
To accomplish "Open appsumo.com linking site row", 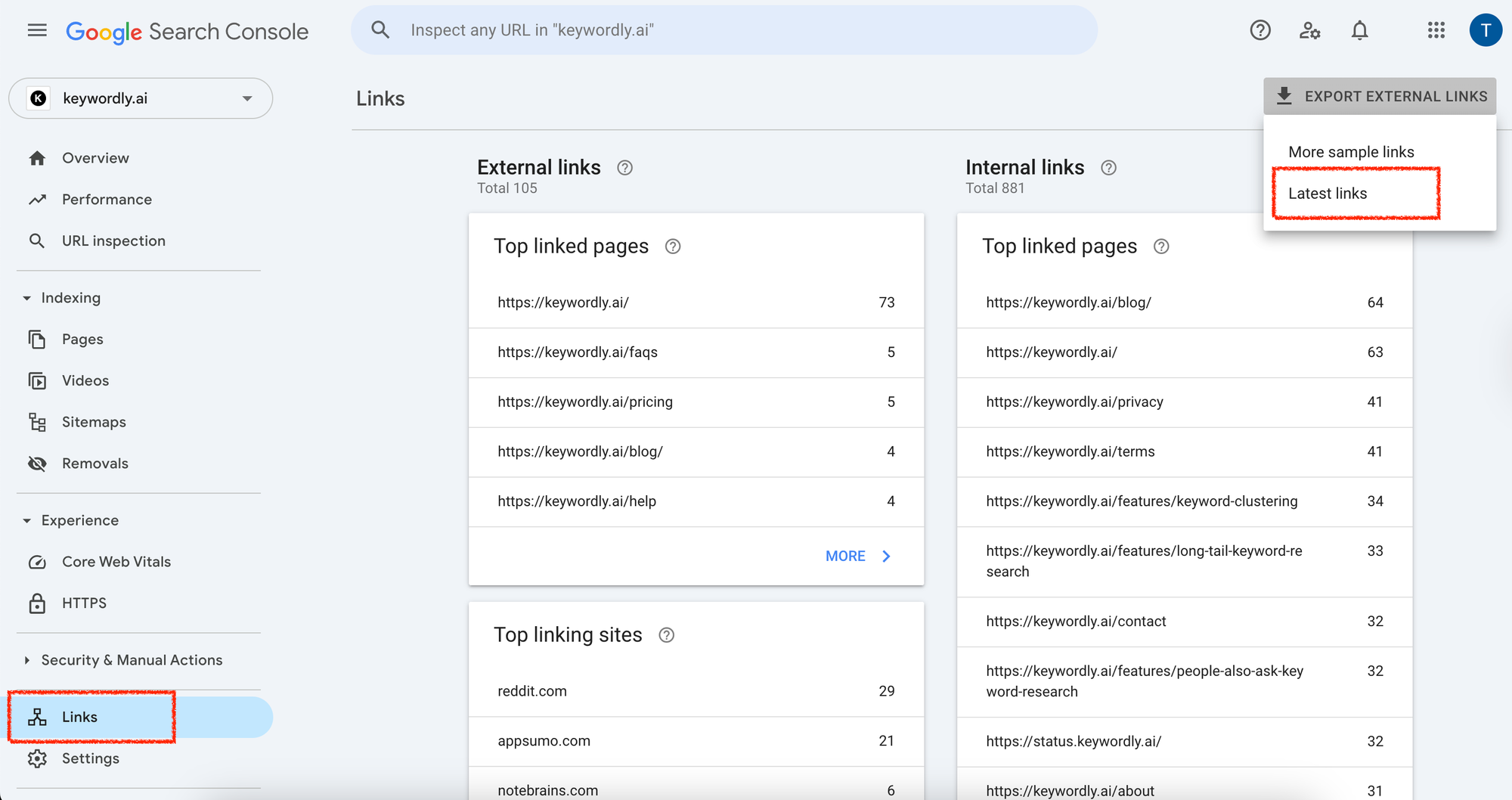I will pos(696,741).
